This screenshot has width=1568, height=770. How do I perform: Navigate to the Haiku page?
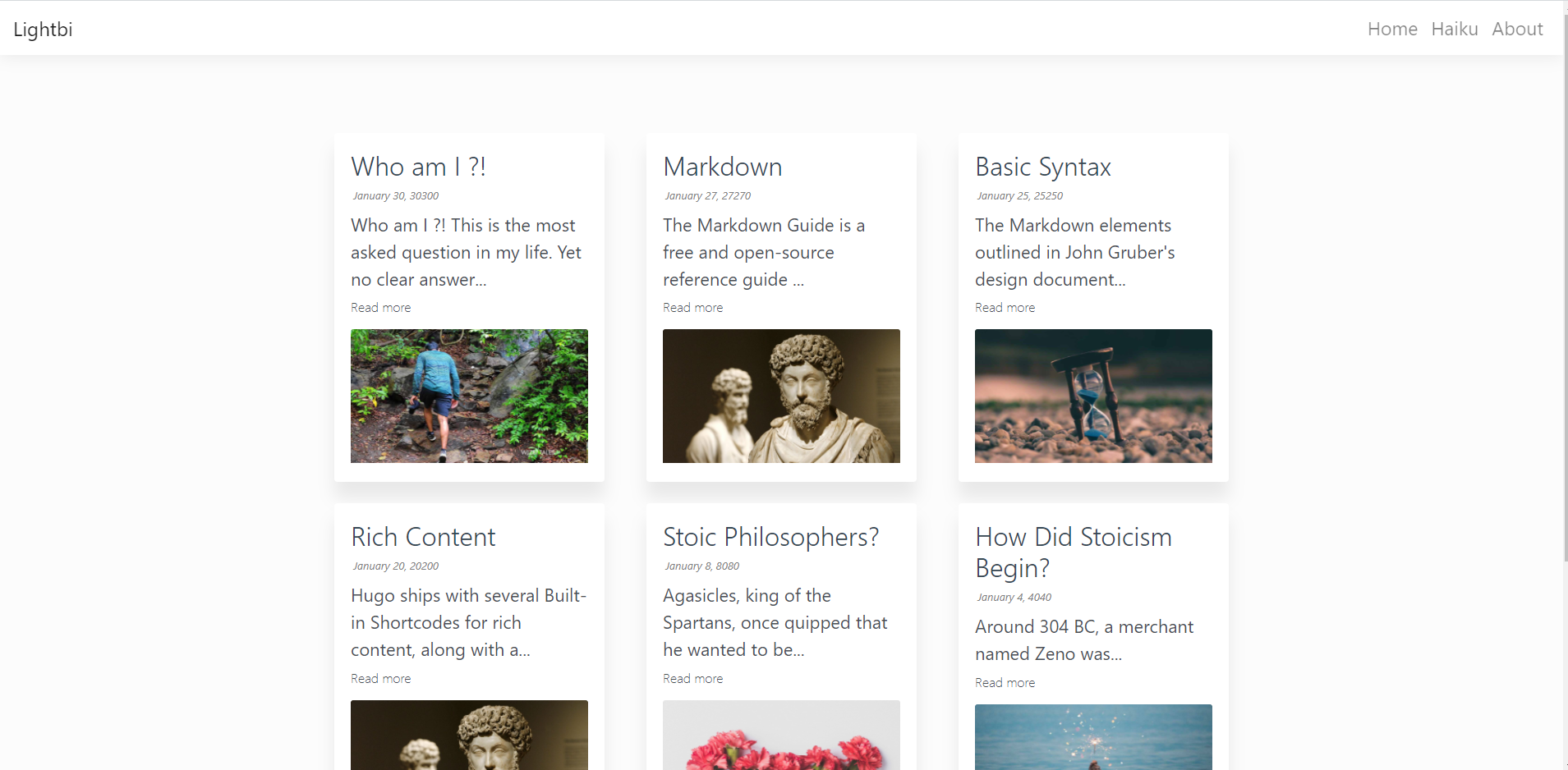pos(1454,29)
